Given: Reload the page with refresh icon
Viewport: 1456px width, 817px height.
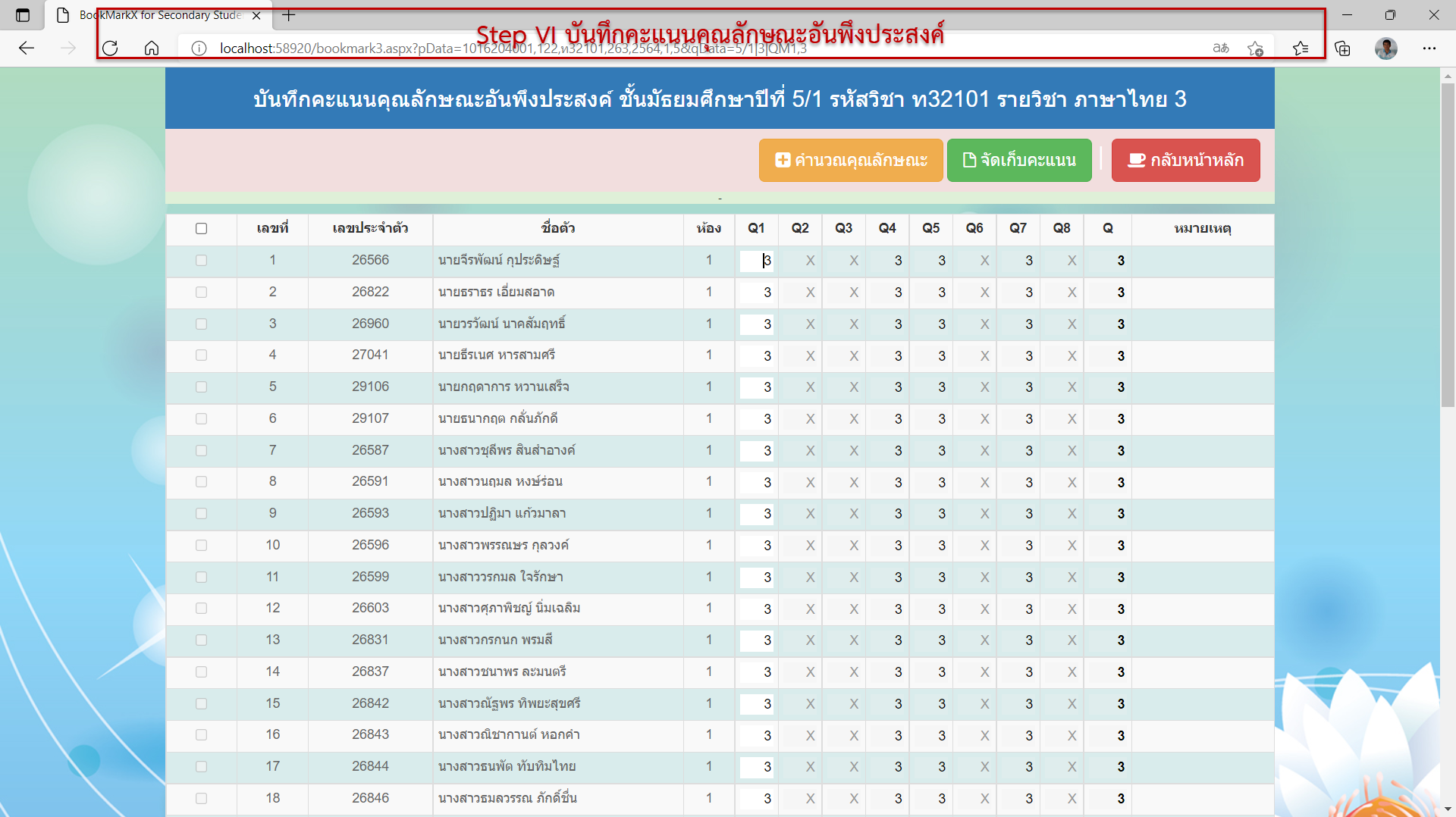Looking at the screenshot, I should 110,49.
